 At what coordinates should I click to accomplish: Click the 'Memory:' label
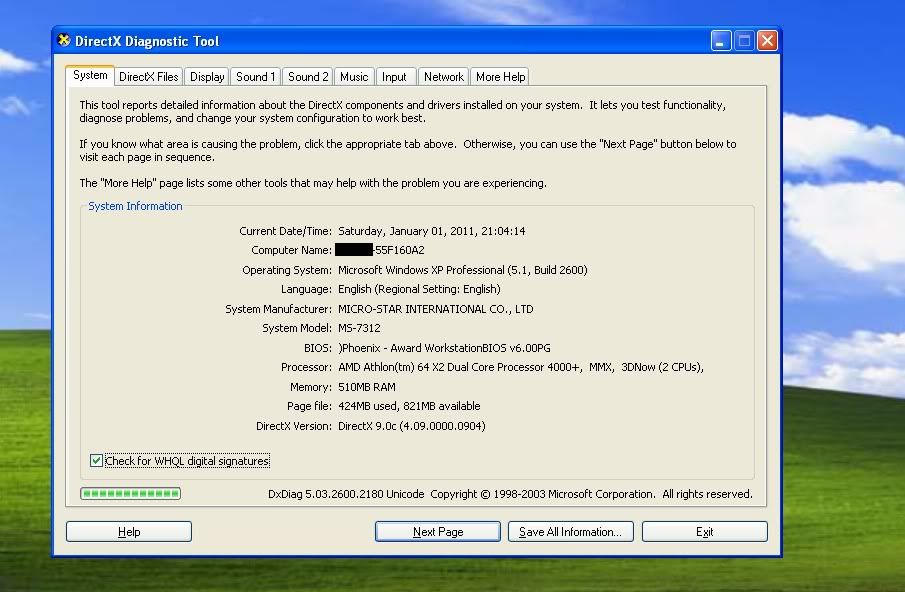tap(311, 387)
